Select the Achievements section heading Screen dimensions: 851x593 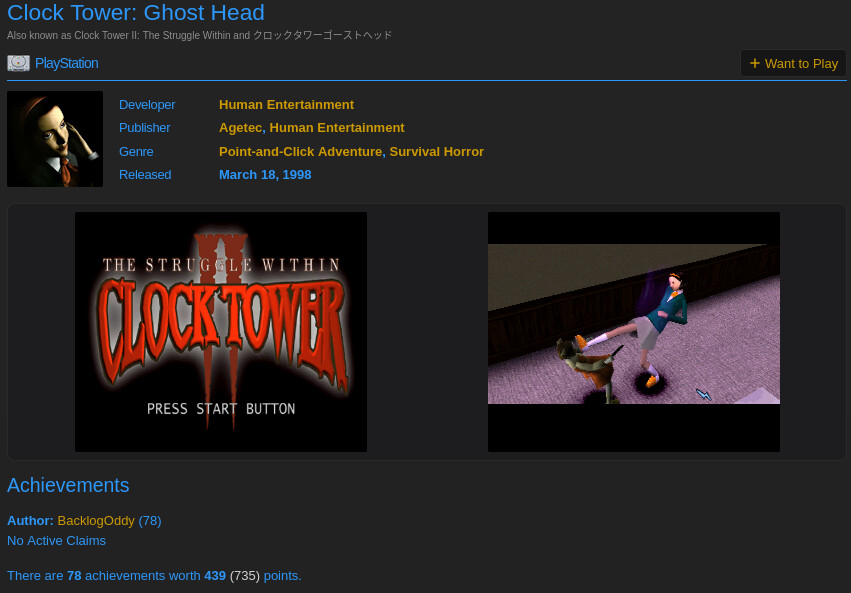(x=68, y=485)
